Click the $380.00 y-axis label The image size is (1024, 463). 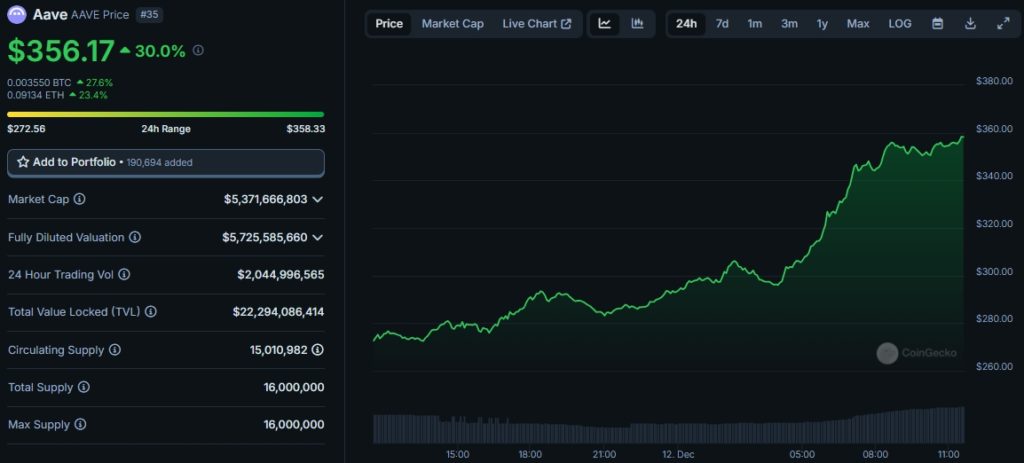point(994,81)
